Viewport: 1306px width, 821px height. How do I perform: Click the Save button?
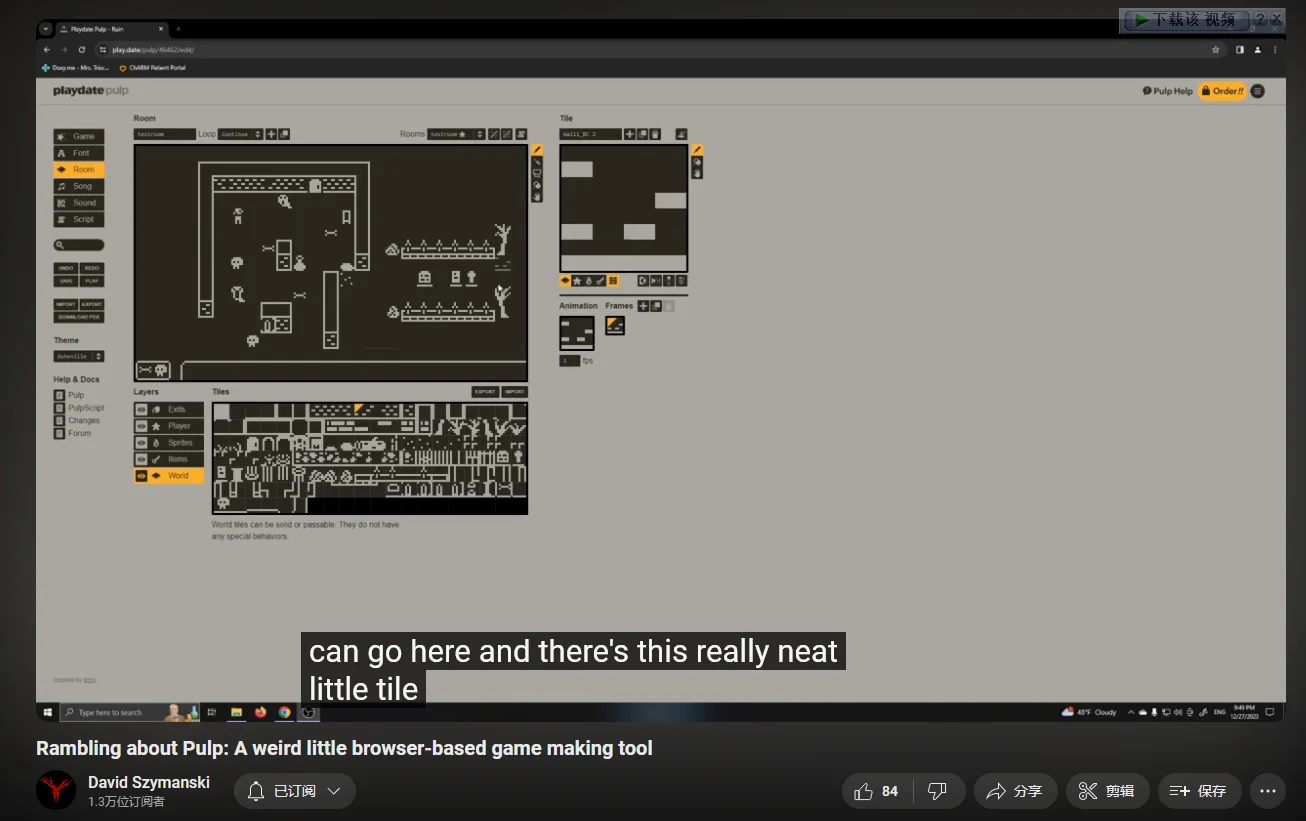66,281
